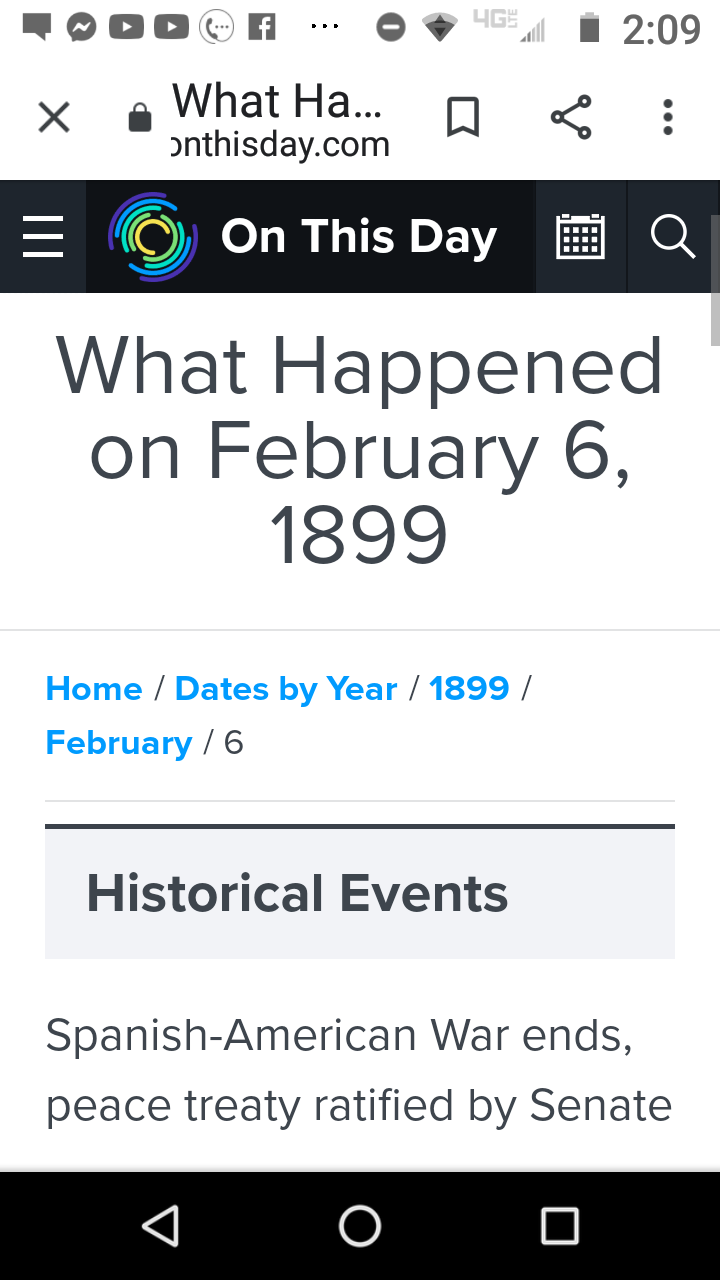Screen dimensions: 720x1280
Task: Click the page scrollbar thumb
Action: tap(714, 280)
